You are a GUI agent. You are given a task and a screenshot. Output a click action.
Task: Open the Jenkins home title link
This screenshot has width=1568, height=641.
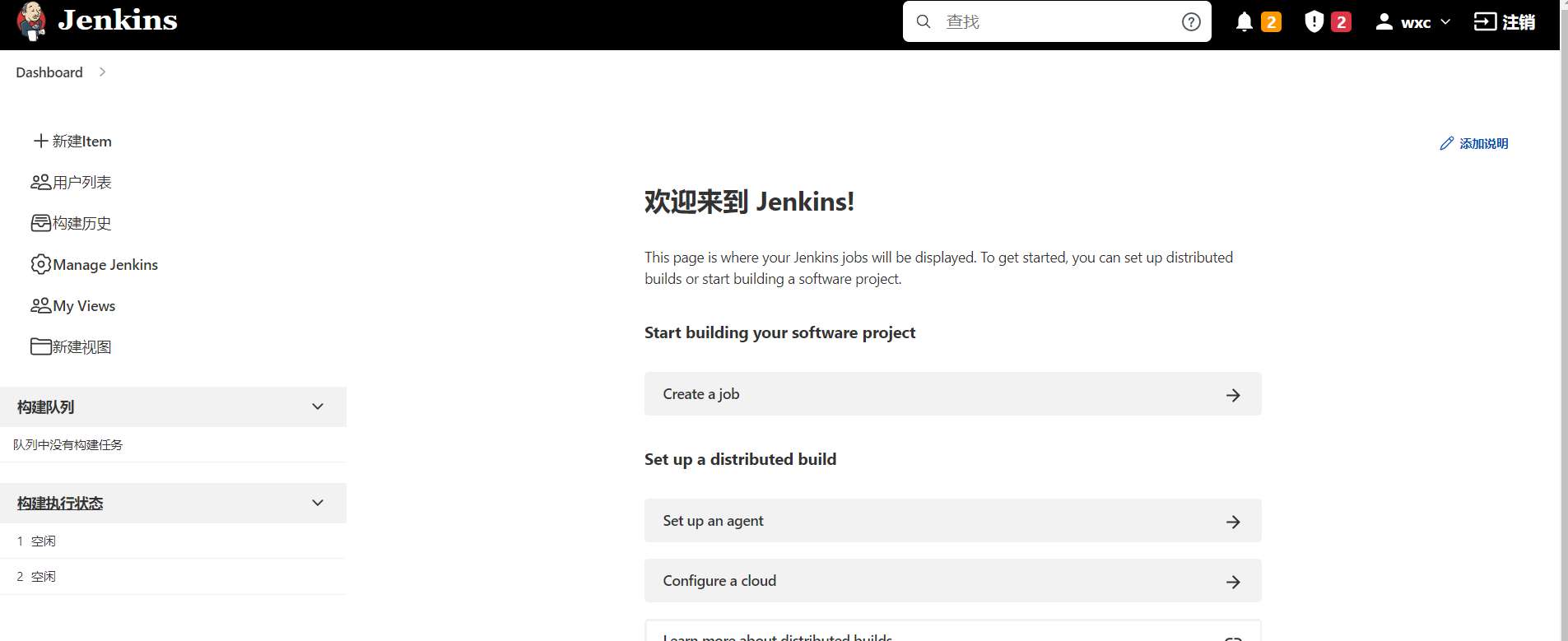click(118, 21)
